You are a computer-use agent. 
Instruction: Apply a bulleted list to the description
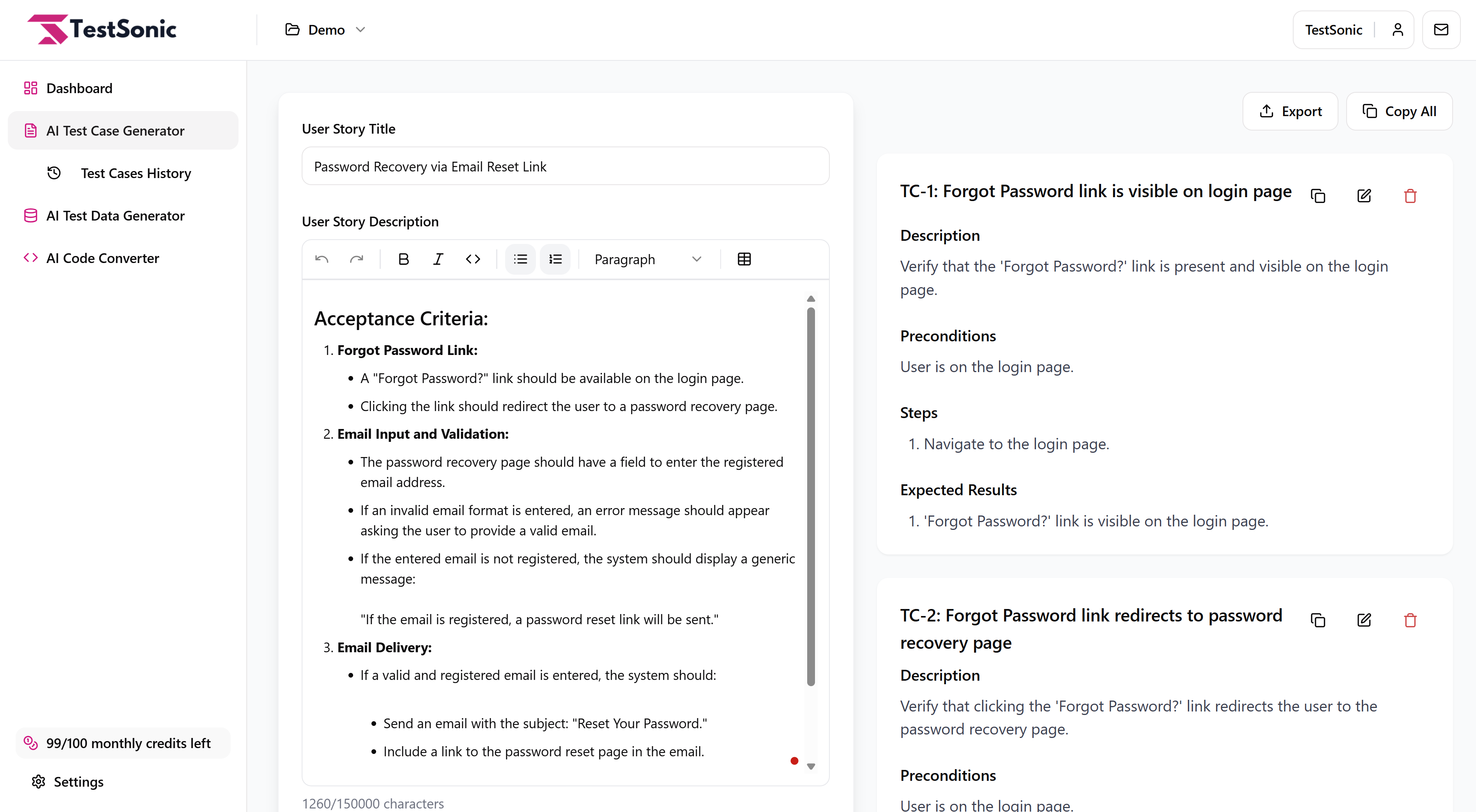(x=520, y=259)
